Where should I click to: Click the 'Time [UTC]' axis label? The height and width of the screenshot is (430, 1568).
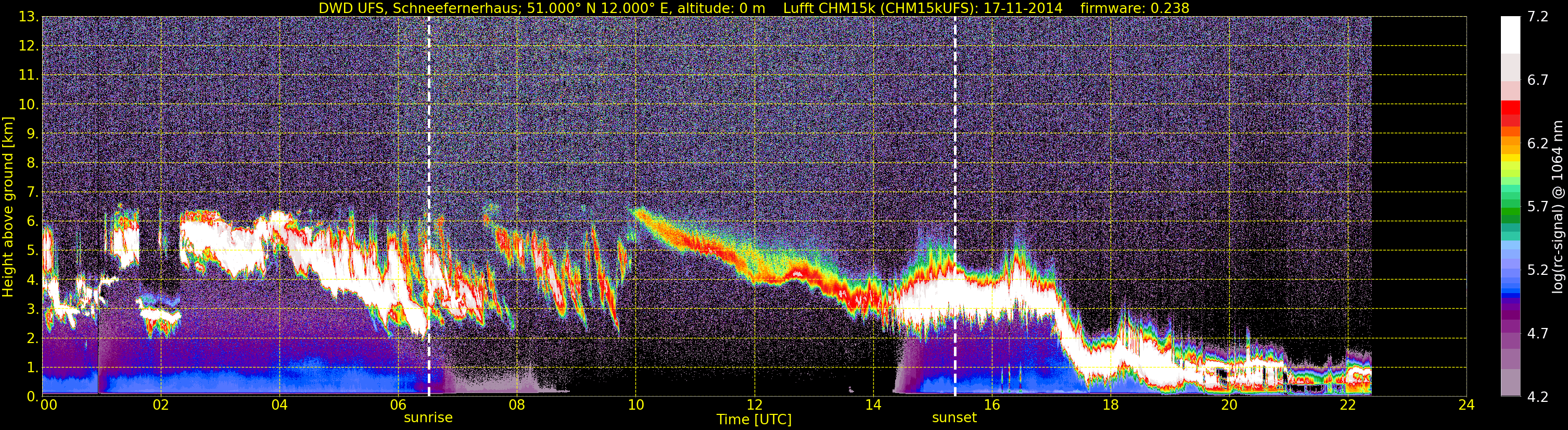coord(754,419)
